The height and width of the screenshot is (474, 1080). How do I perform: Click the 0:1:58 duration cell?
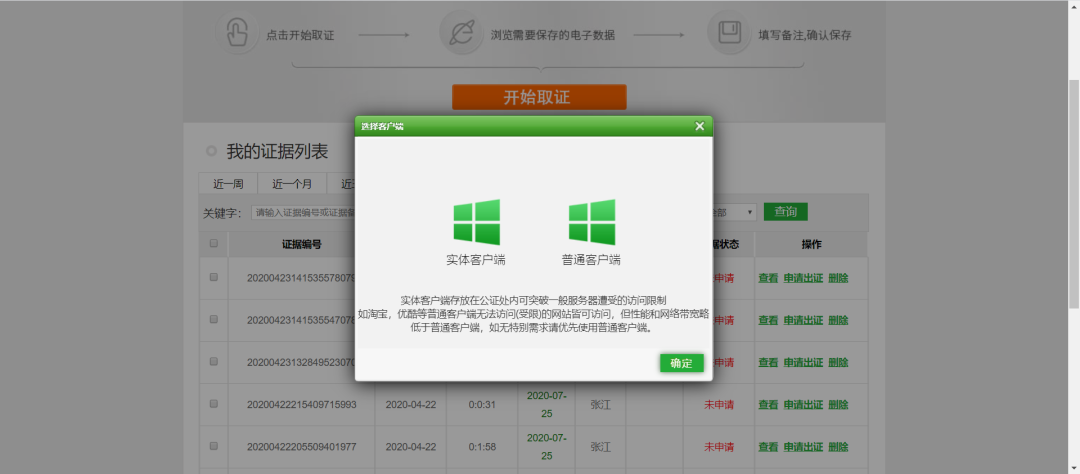[x=482, y=446]
